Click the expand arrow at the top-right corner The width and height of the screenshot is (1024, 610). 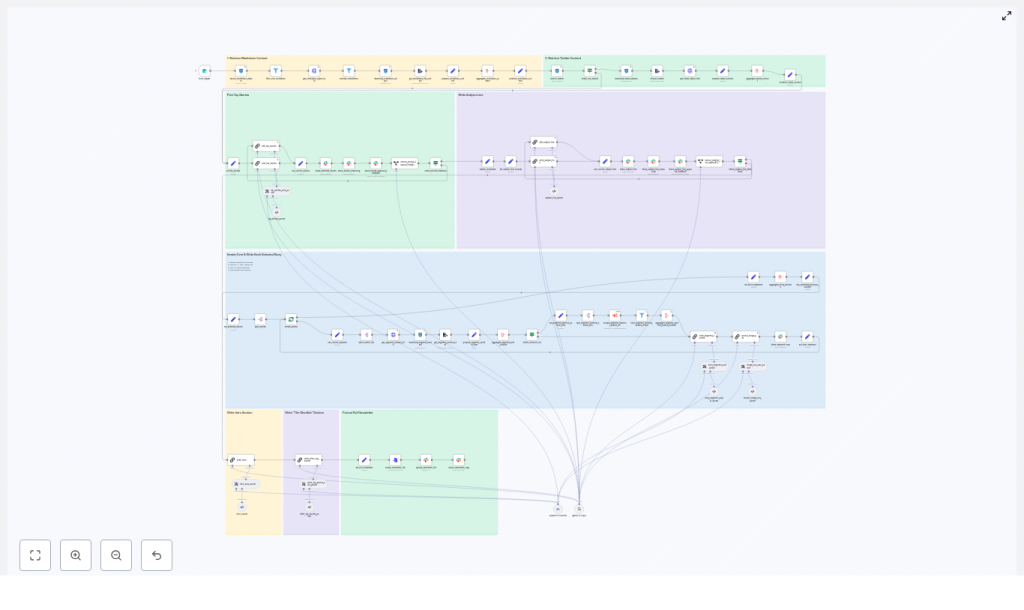1007,15
